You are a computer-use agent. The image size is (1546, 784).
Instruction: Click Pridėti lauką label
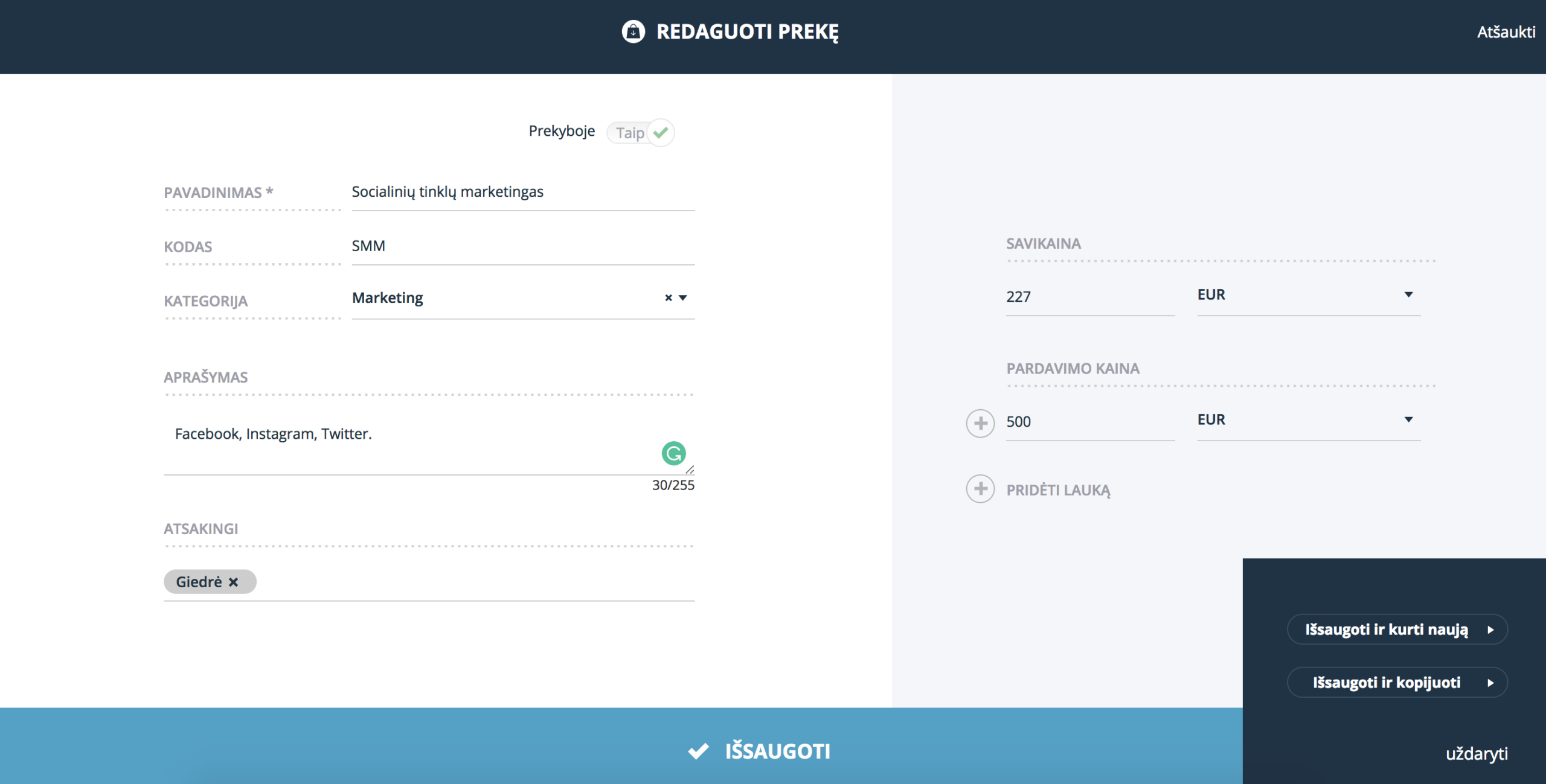click(x=1058, y=490)
